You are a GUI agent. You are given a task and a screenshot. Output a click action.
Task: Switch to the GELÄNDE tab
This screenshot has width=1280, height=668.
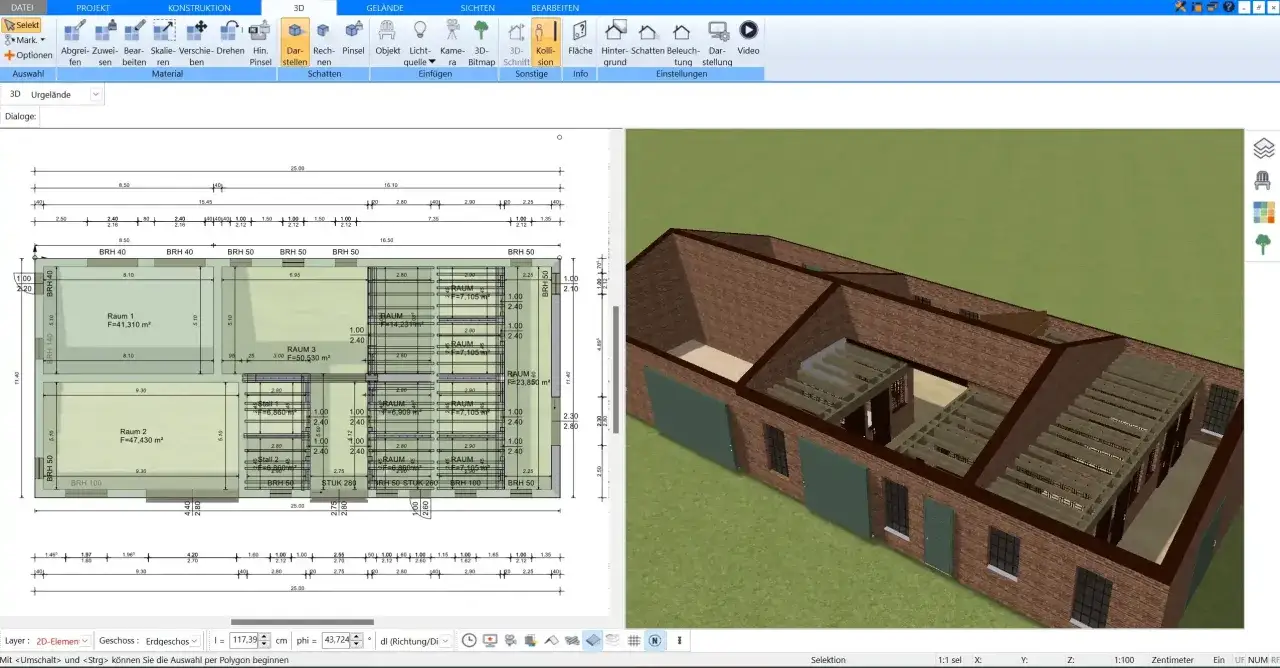[385, 7]
